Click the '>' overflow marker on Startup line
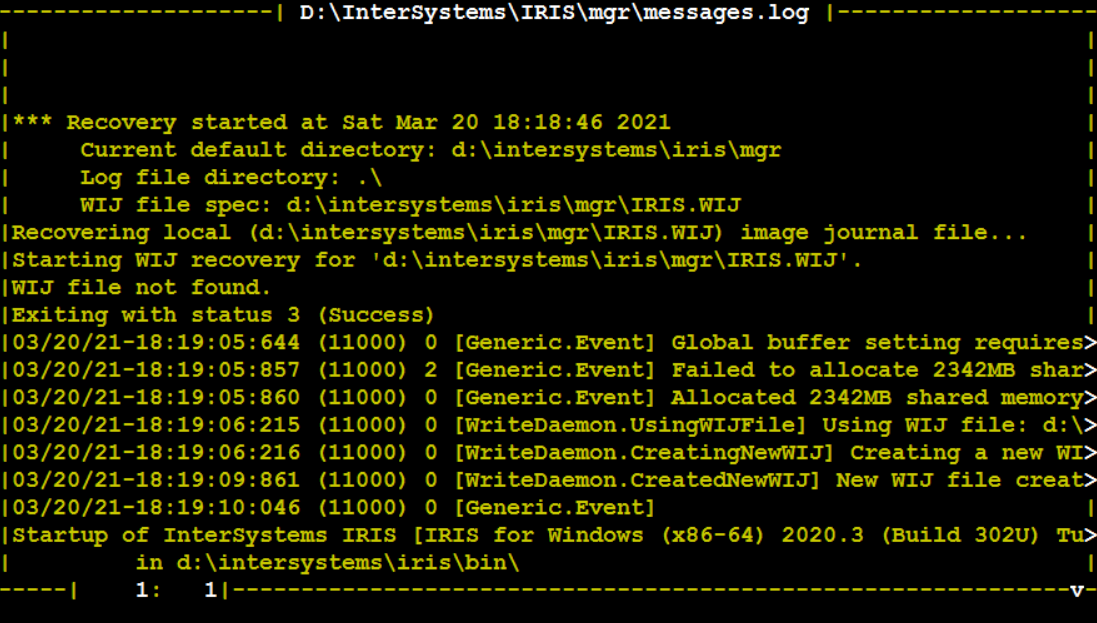1097x623 pixels. coord(1090,535)
